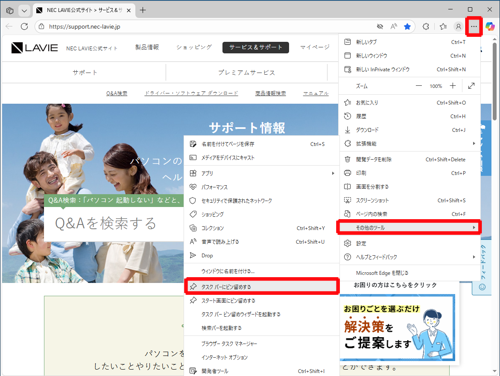500x376 pixels.
Task: Select ウィンドウに名前を付ける entry
Action: [x=261, y=271]
